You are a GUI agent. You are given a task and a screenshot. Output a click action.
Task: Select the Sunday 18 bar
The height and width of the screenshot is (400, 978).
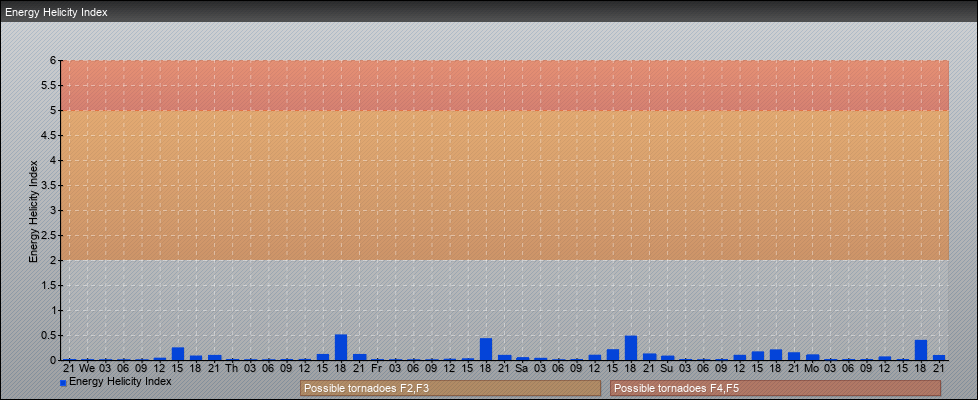(x=776, y=354)
